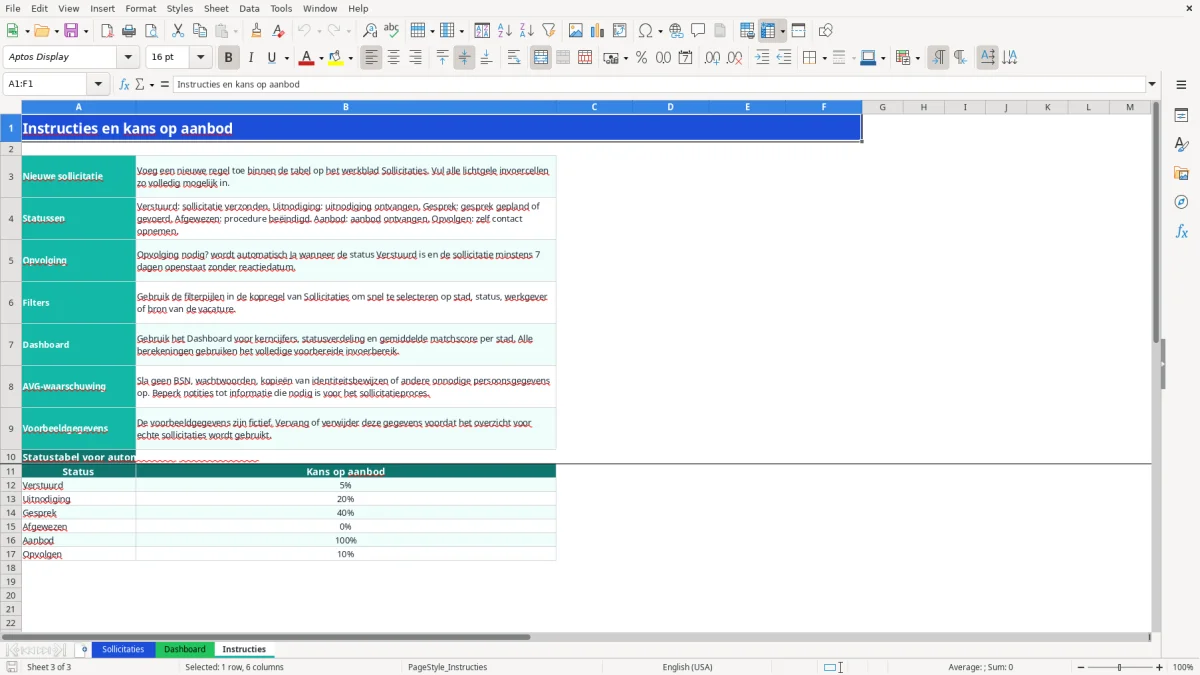Toggle Merge and Center Cells
Screen dimensions: 1200x675
(x=541, y=58)
